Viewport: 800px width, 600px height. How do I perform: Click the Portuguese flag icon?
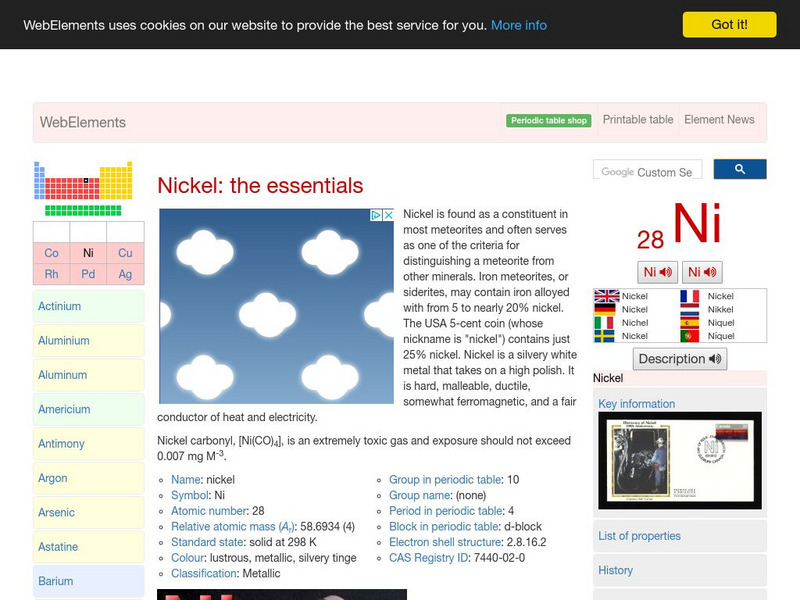(x=690, y=336)
